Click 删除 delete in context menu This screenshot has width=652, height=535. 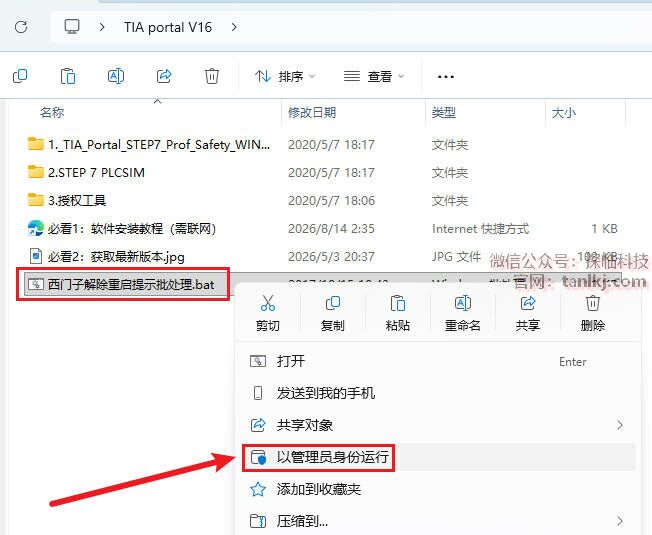point(593,313)
